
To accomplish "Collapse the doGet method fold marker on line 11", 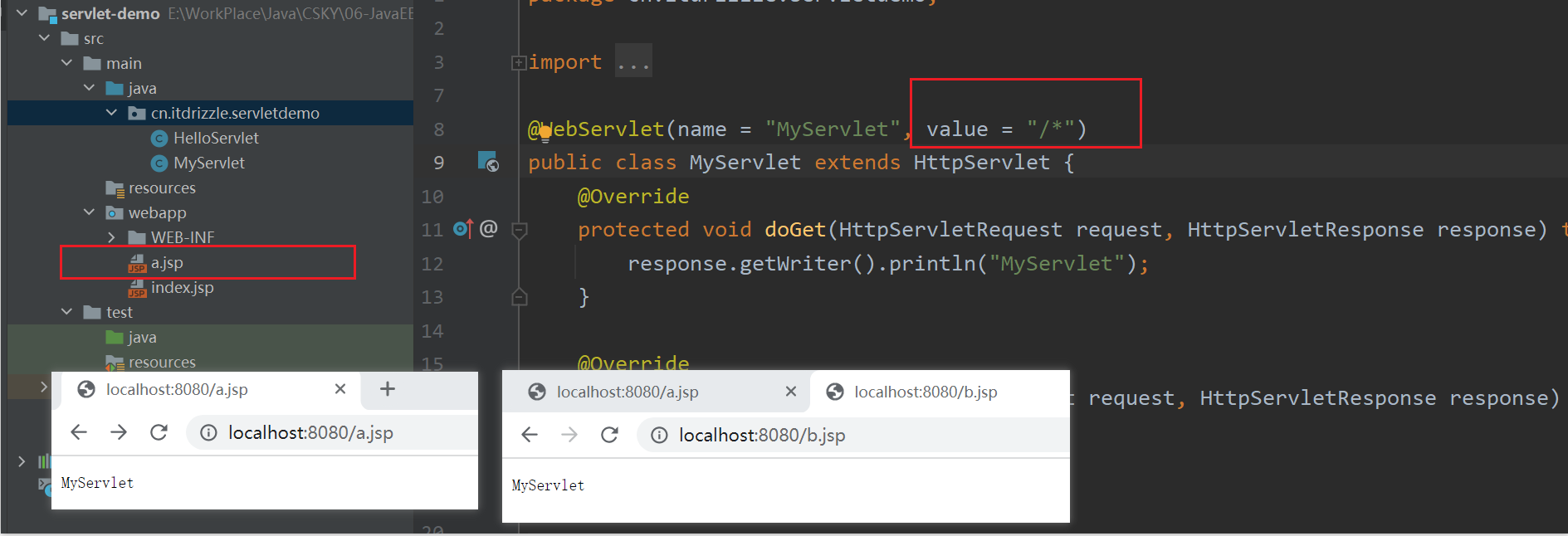I will coord(520,230).
